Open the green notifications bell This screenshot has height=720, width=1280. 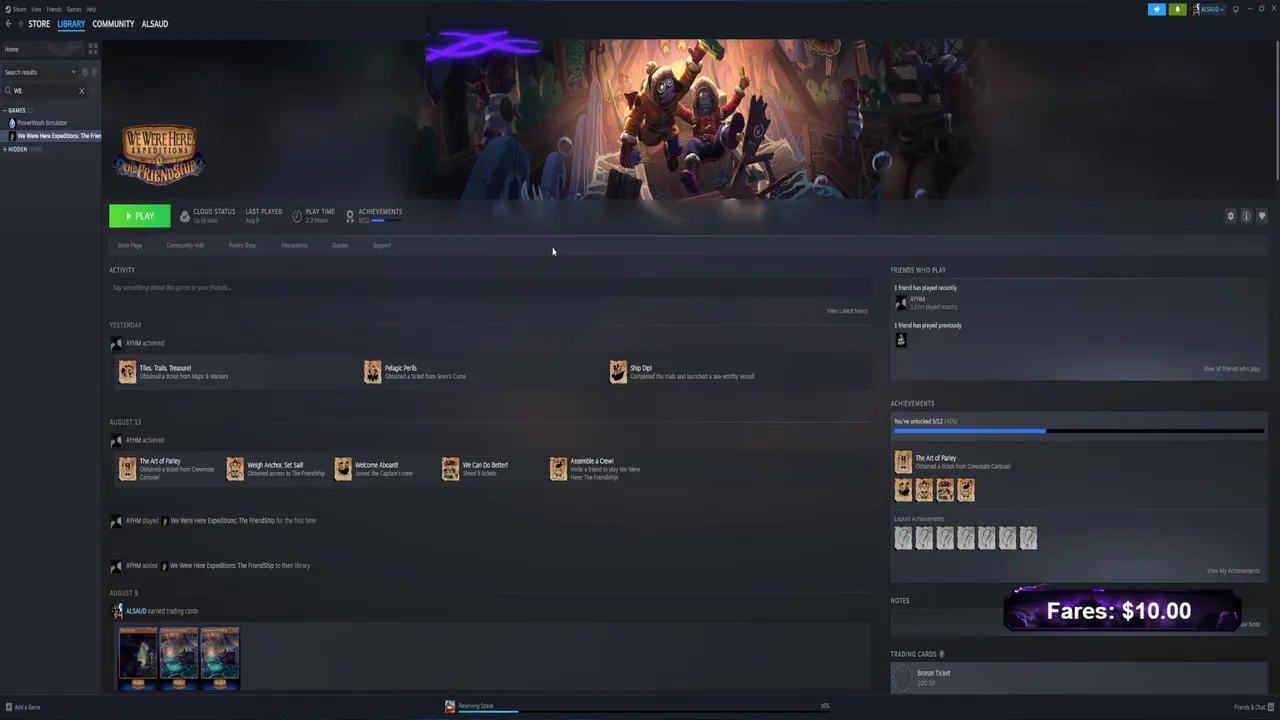(x=1178, y=9)
